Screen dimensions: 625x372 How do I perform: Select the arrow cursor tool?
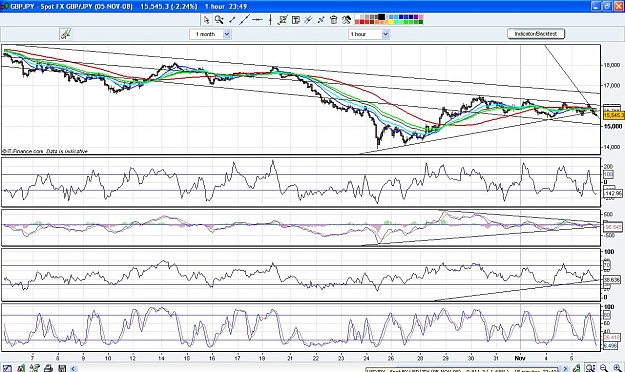coord(206,20)
